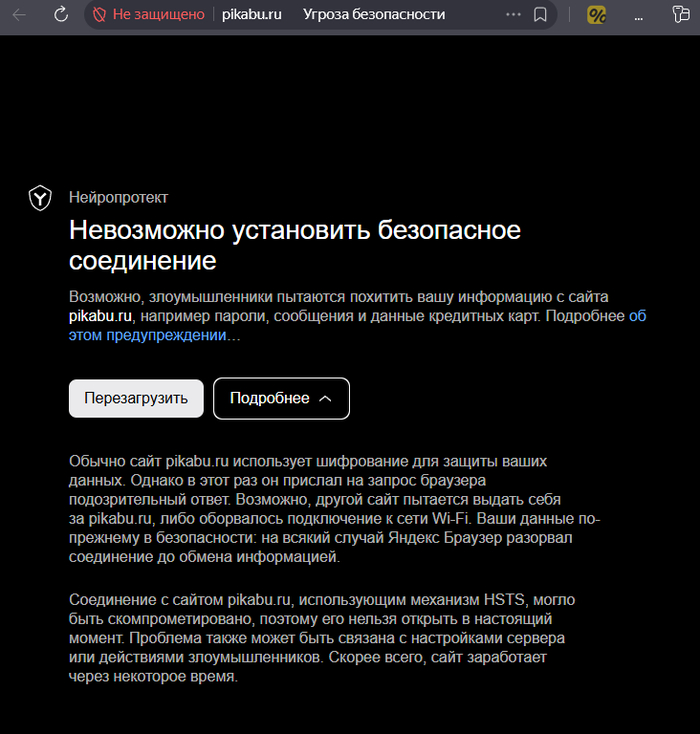This screenshot has width=700, height=734.
Task: Open the yellow percent extension icon
Action: tap(597, 15)
